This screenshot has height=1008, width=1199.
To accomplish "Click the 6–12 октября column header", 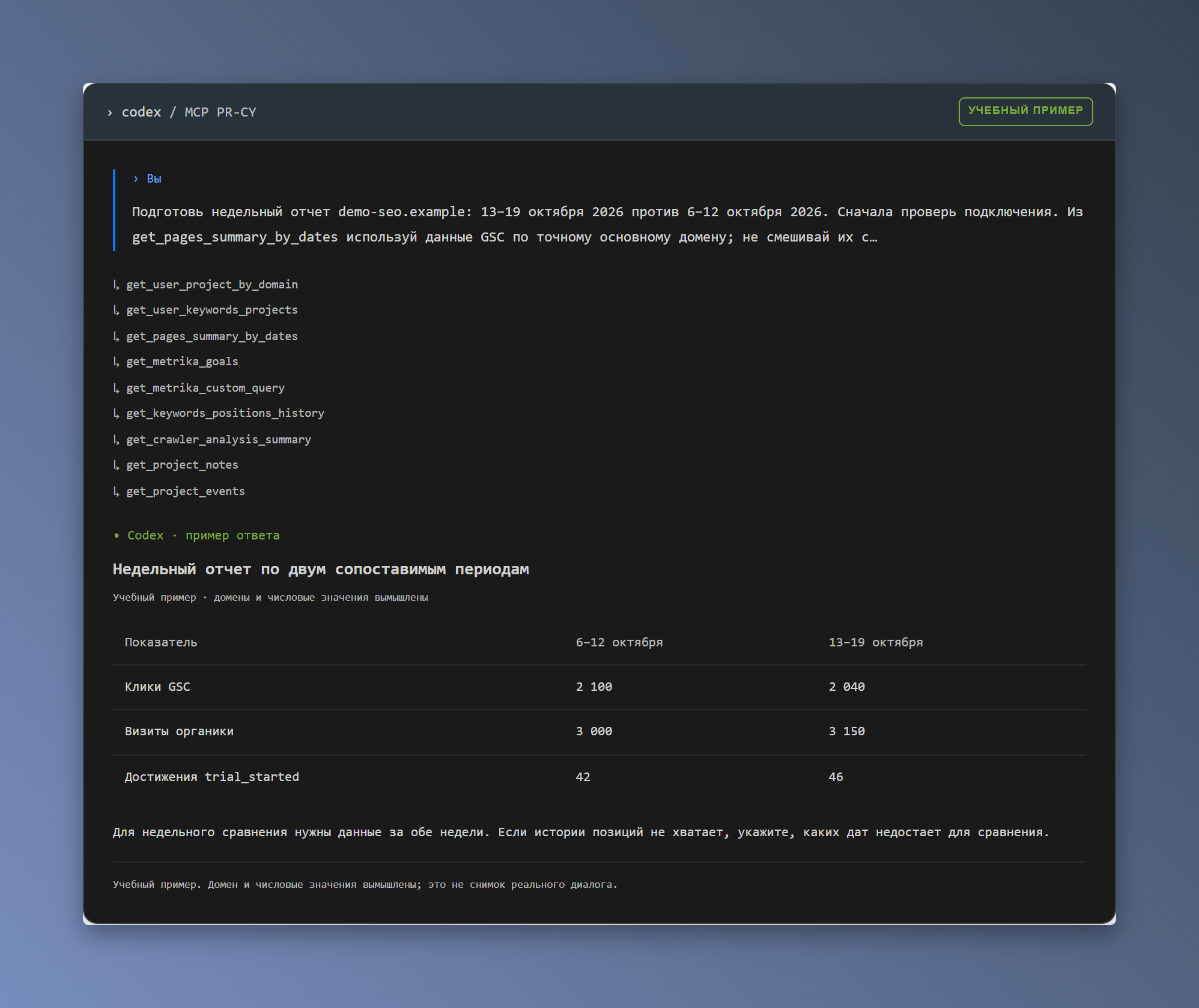I will point(619,642).
